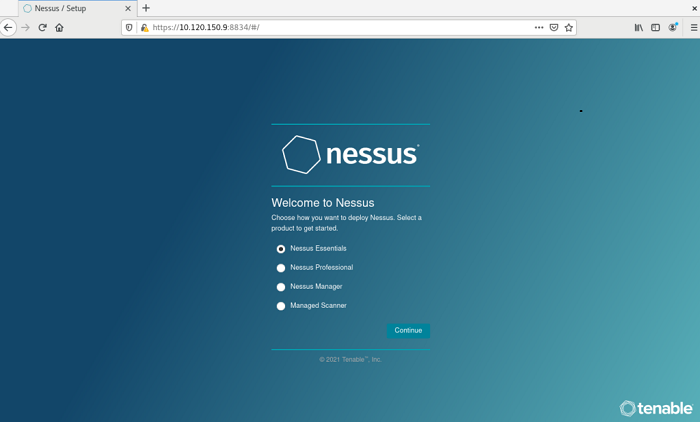Screen dimensions: 700x422
Task: Open the Firefox account icon
Action: click(x=673, y=28)
